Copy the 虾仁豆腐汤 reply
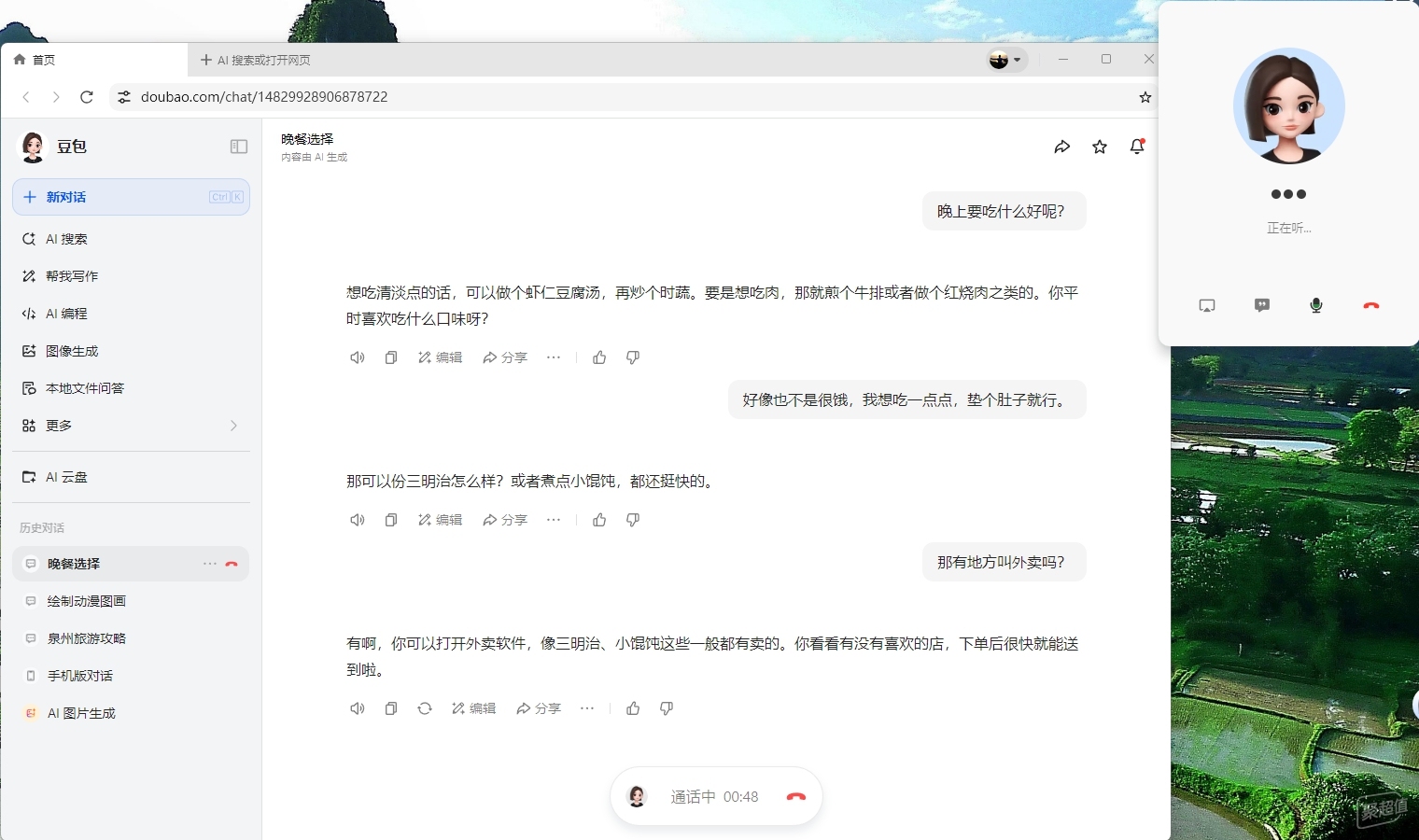The height and width of the screenshot is (840, 1419). coord(391,357)
